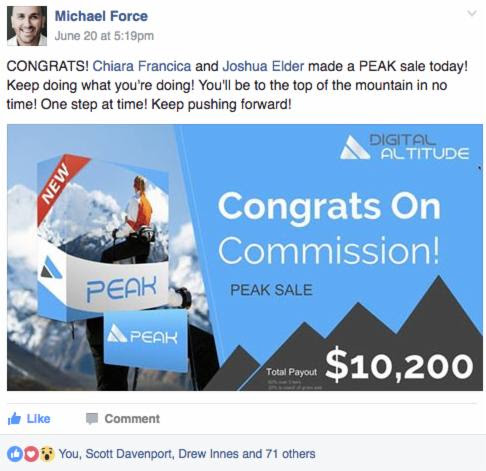
Task: Click the Like text button
Action: 38,419
